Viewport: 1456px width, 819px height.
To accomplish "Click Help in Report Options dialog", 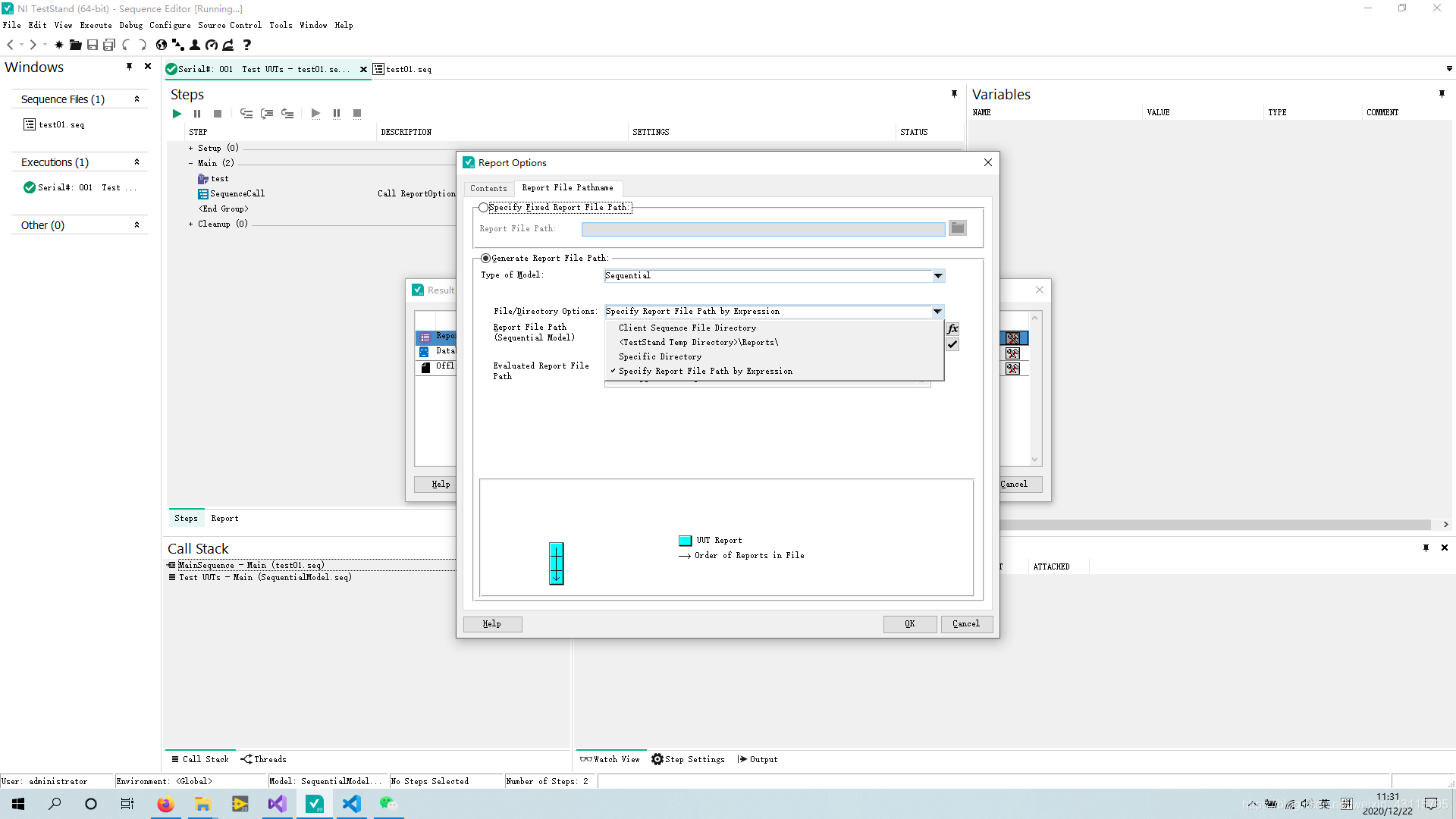I will (x=492, y=624).
